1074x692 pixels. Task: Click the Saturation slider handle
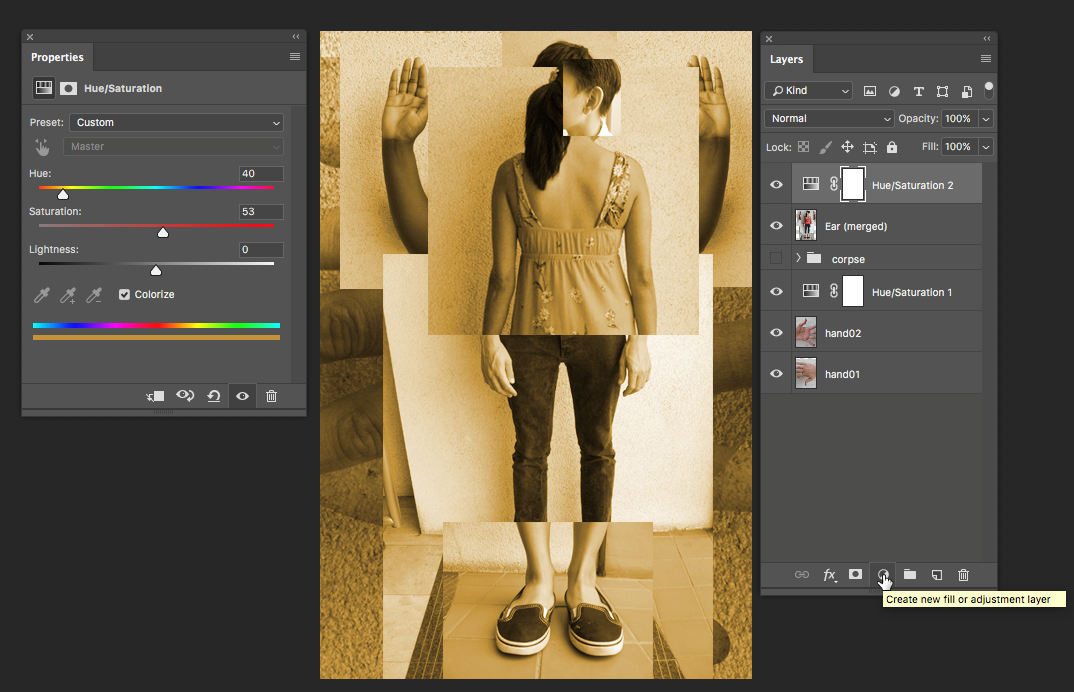(163, 233)
